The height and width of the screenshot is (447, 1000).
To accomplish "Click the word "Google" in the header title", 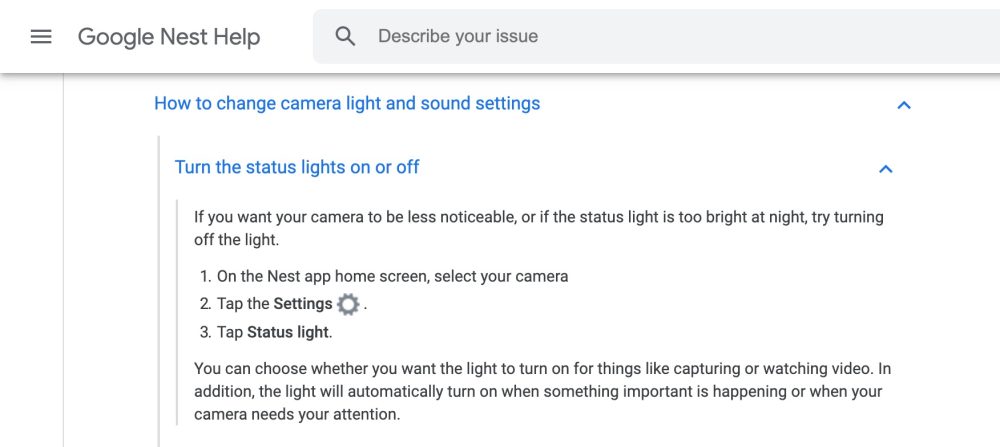I will pos(115,37).
